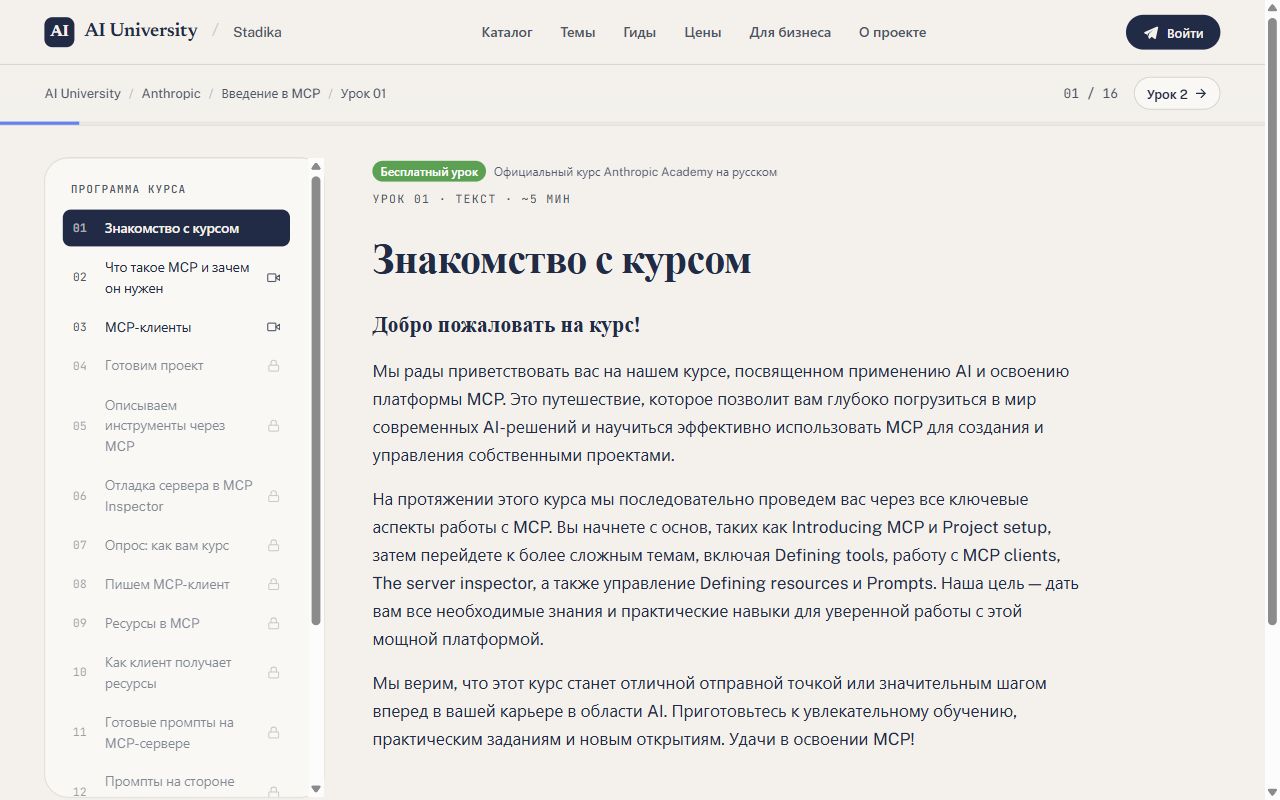Open AI University breadcrumb link
This screenshot has height=800, width=1280.
83,93
